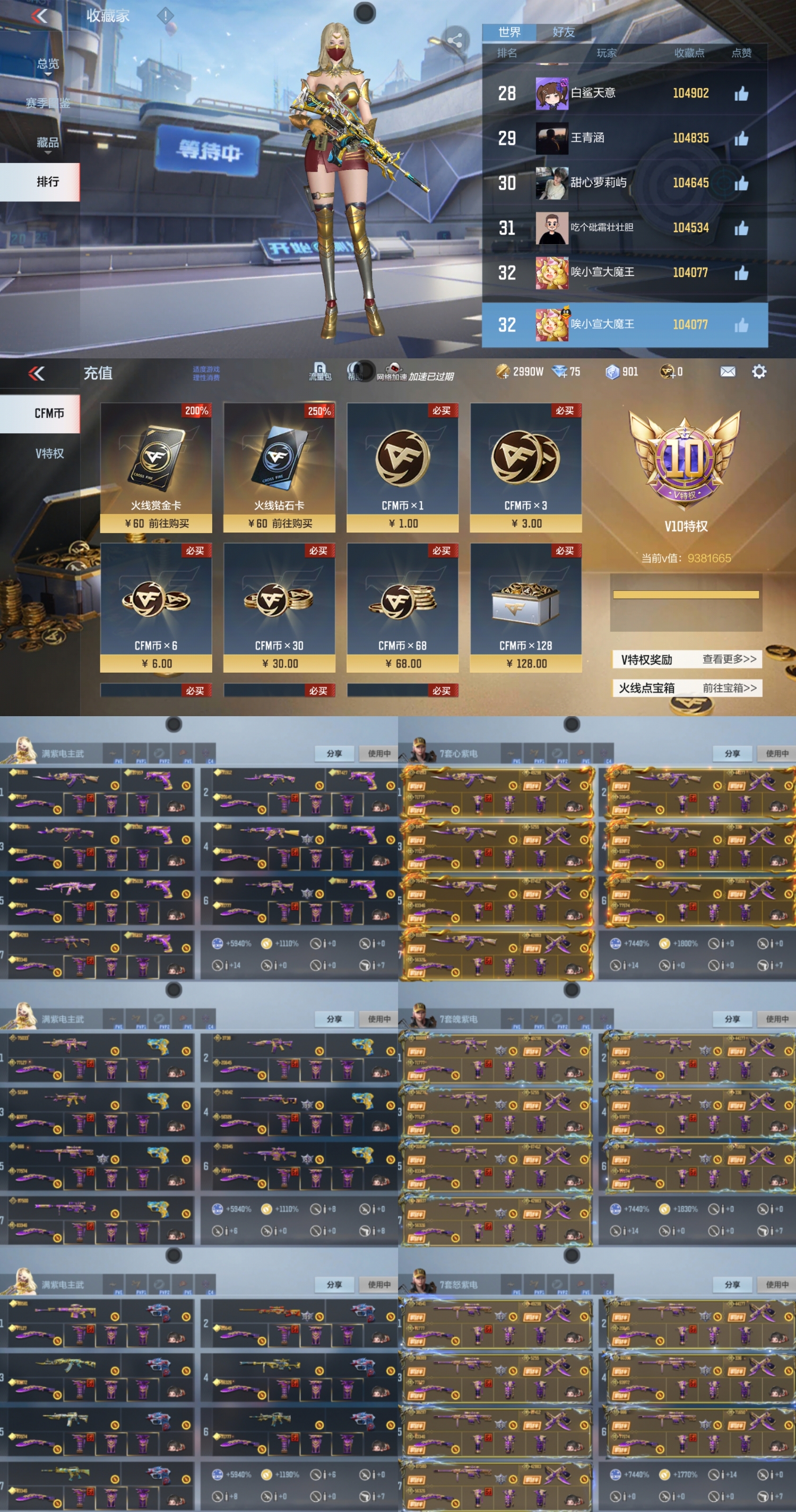This screenshot has height=1512, width=796.
Task: Open 火线点宝箱 前往宝箱 link
Action: [729, 688]
